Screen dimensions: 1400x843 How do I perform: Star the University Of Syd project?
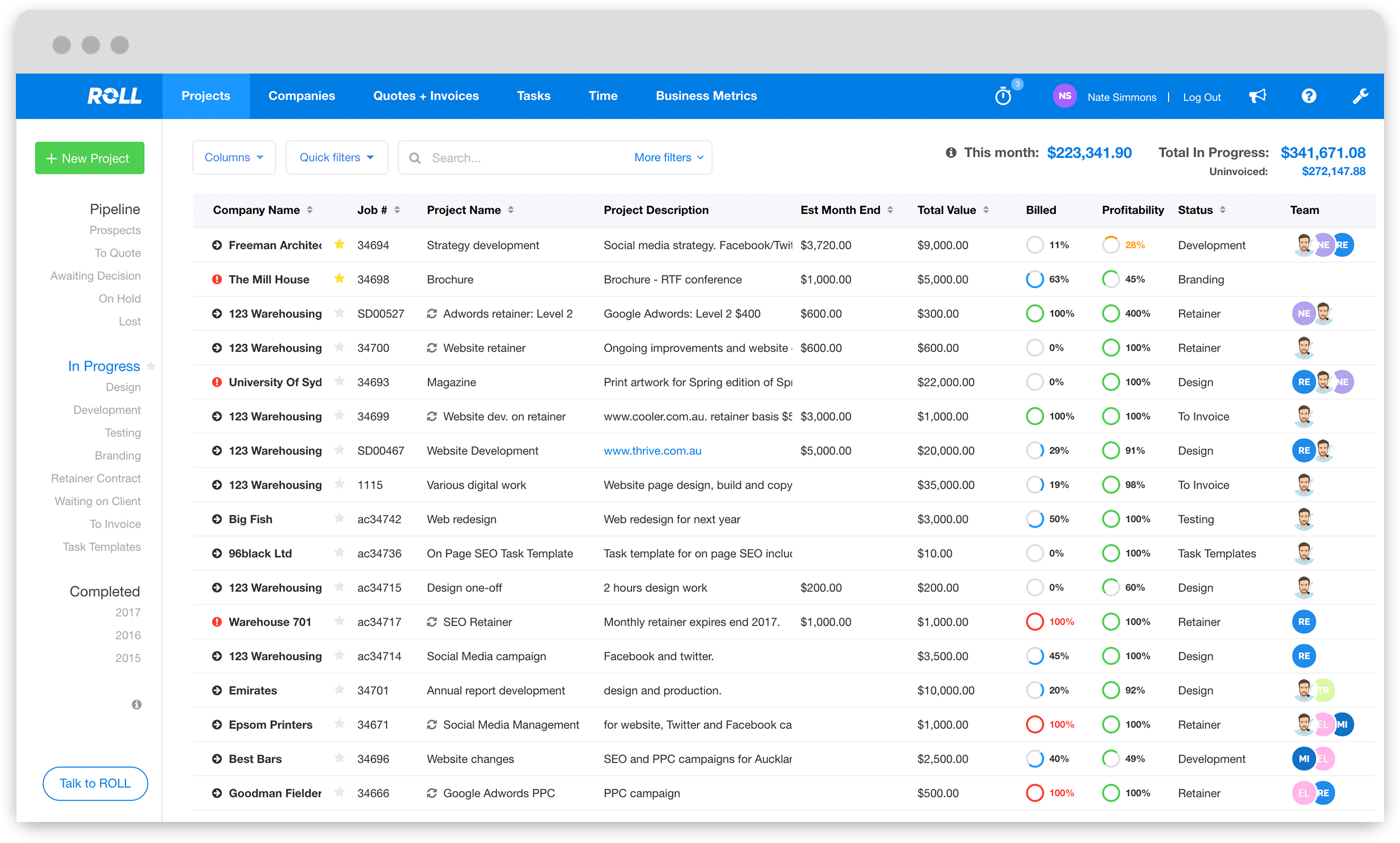339,381
